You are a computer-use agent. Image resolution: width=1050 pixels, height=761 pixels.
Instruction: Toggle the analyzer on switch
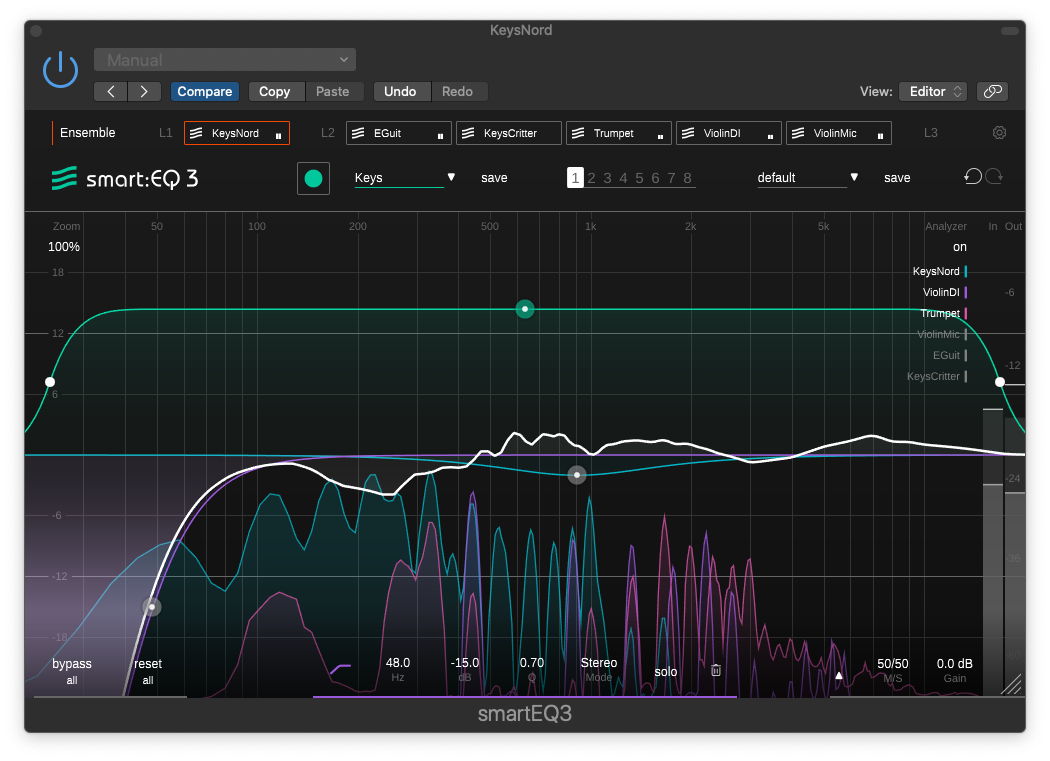click(959, 247)
